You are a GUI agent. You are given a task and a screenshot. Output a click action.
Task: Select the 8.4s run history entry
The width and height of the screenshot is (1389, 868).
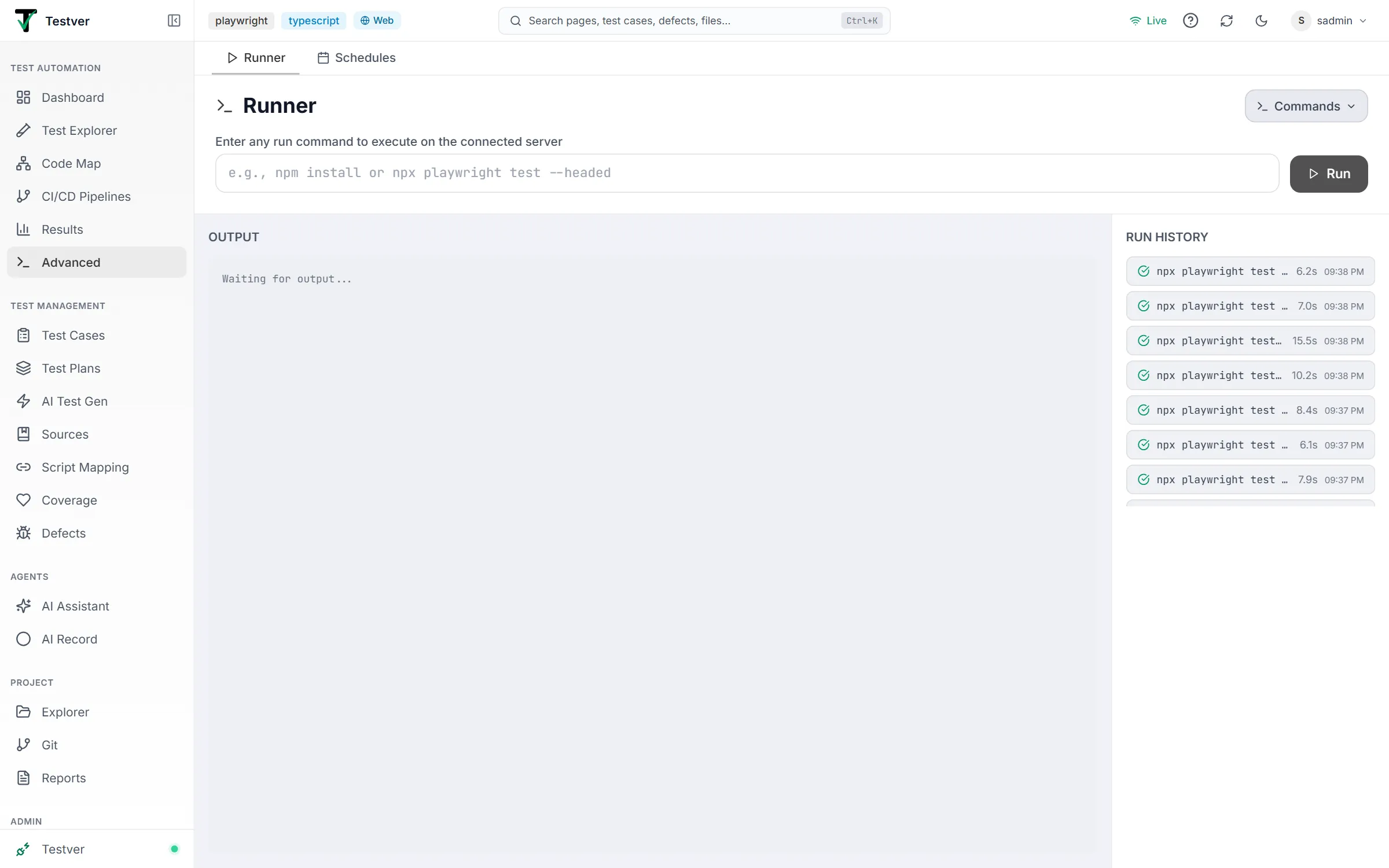[1250, 410]
